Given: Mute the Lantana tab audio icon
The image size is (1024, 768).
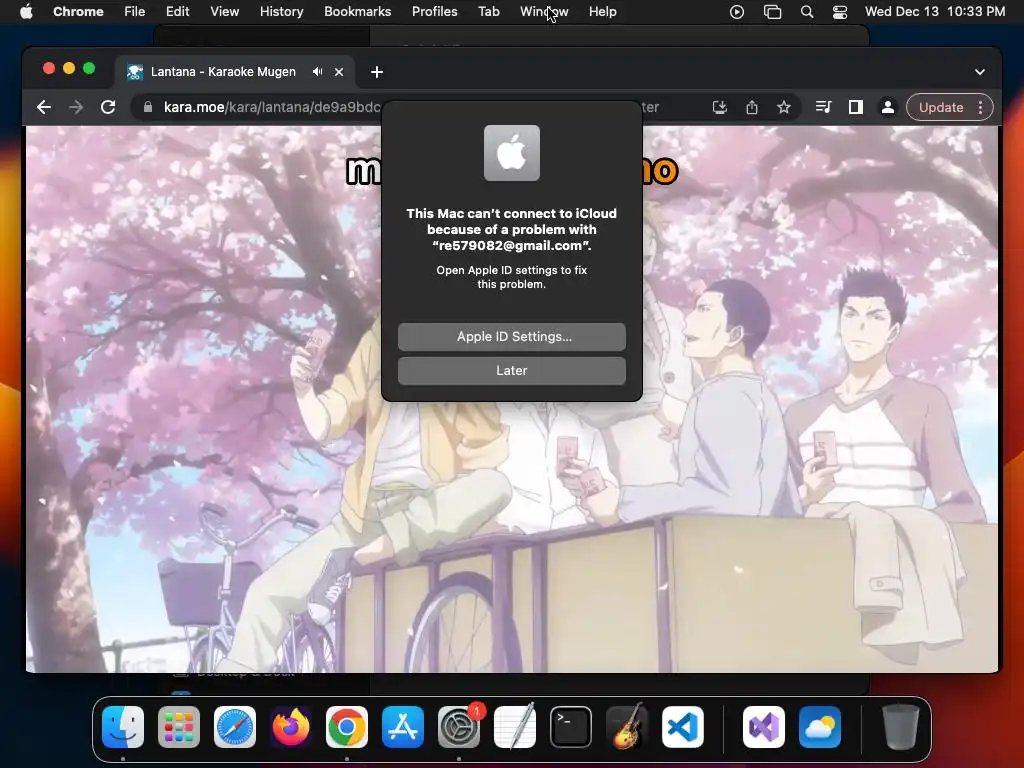Looking at the screenshot, I should click(x=317, y=72).
